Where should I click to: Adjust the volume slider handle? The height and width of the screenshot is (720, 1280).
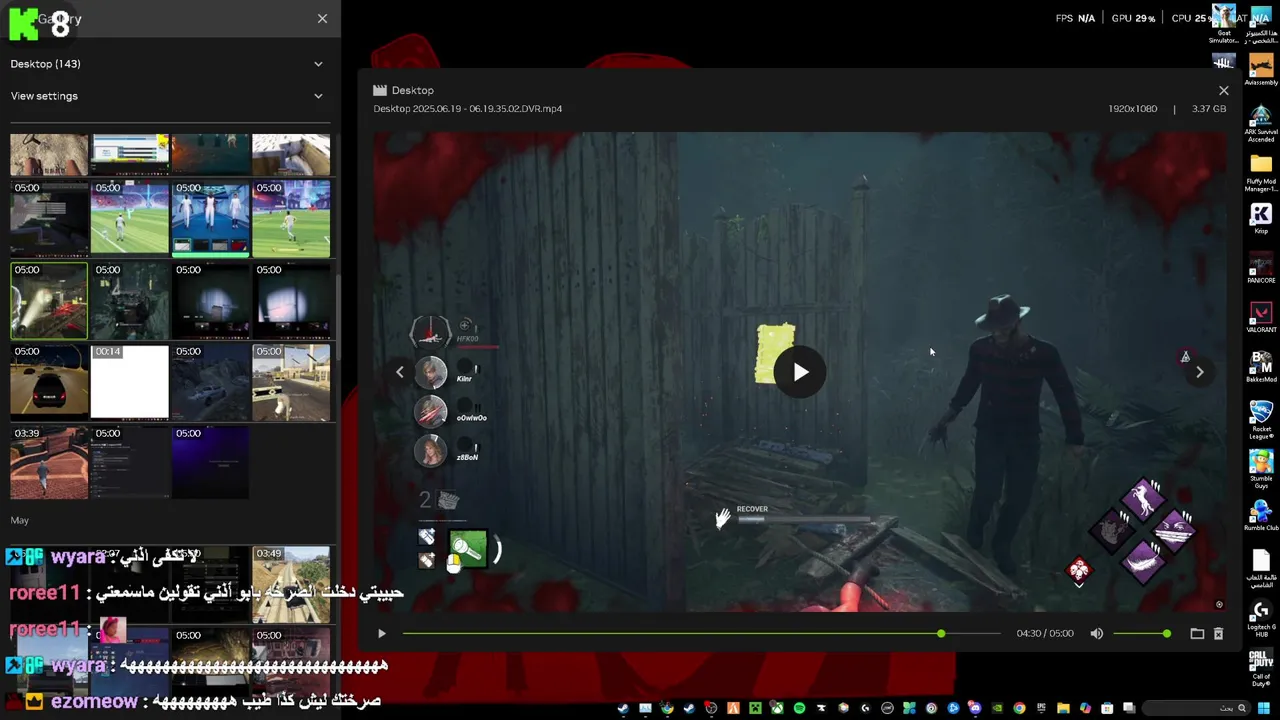pos(1166,633)
